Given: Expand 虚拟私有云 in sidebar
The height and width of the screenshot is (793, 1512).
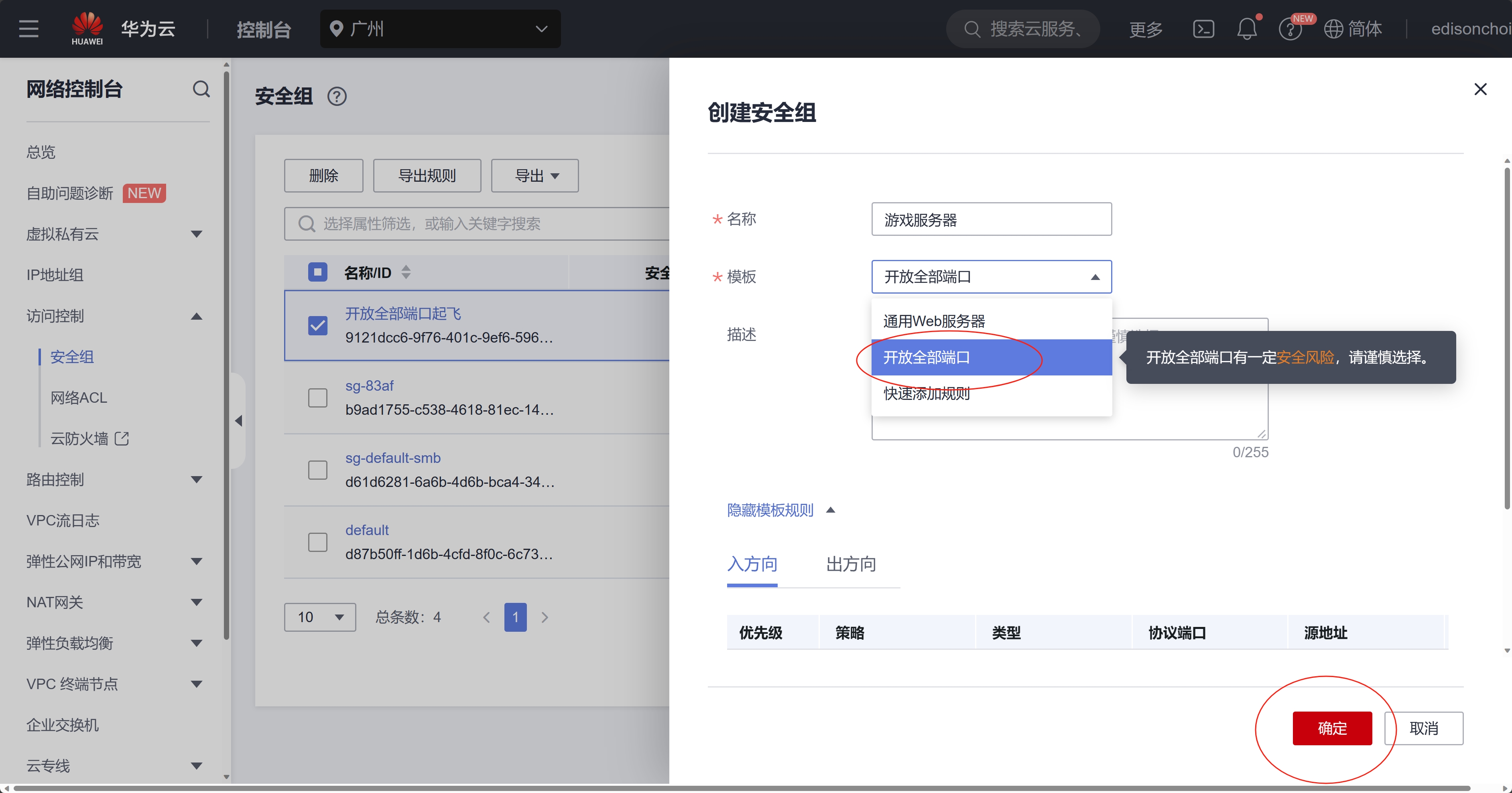Looking at the screenshot, I should click(x=197, y=234).
